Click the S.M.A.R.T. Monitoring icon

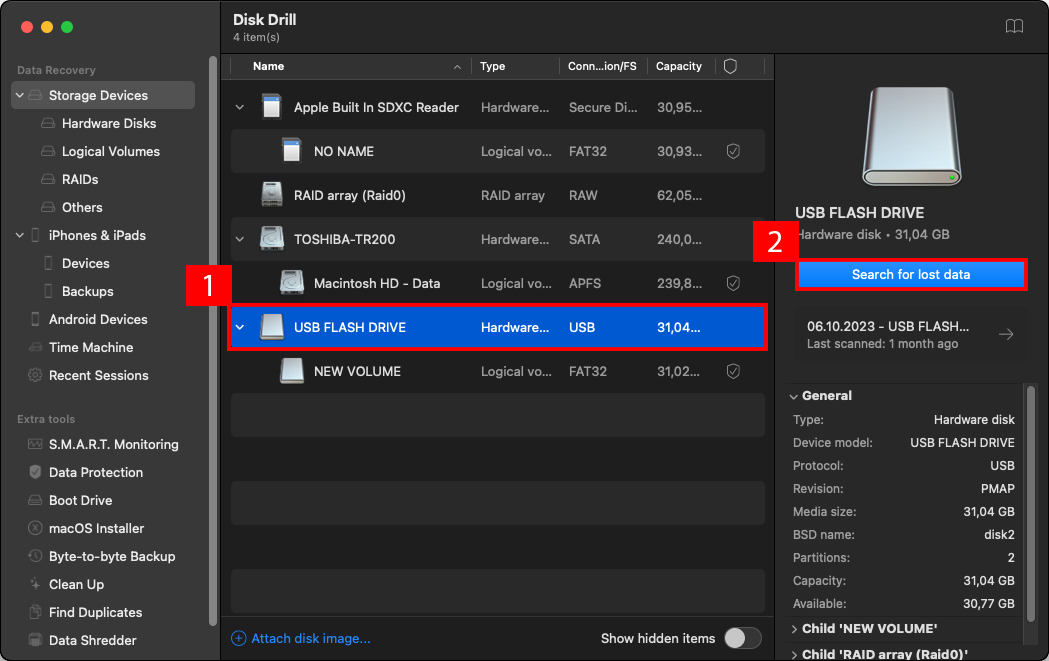tap(35, 444)
